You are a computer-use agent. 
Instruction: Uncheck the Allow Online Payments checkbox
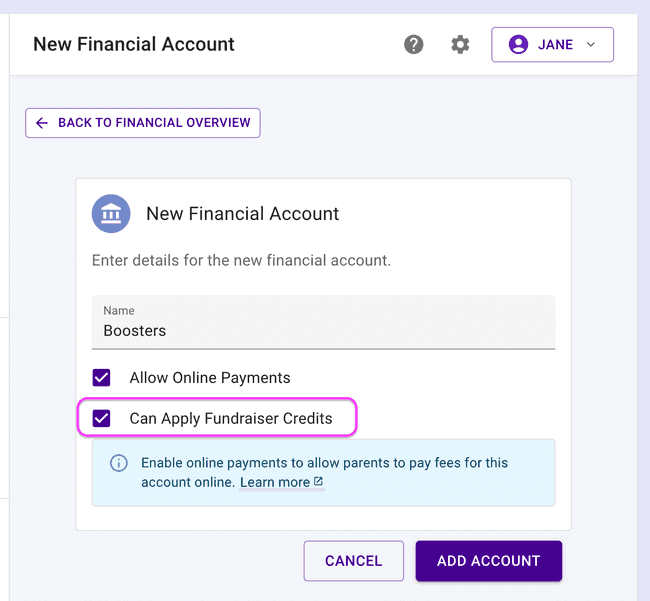coord(101,378)
